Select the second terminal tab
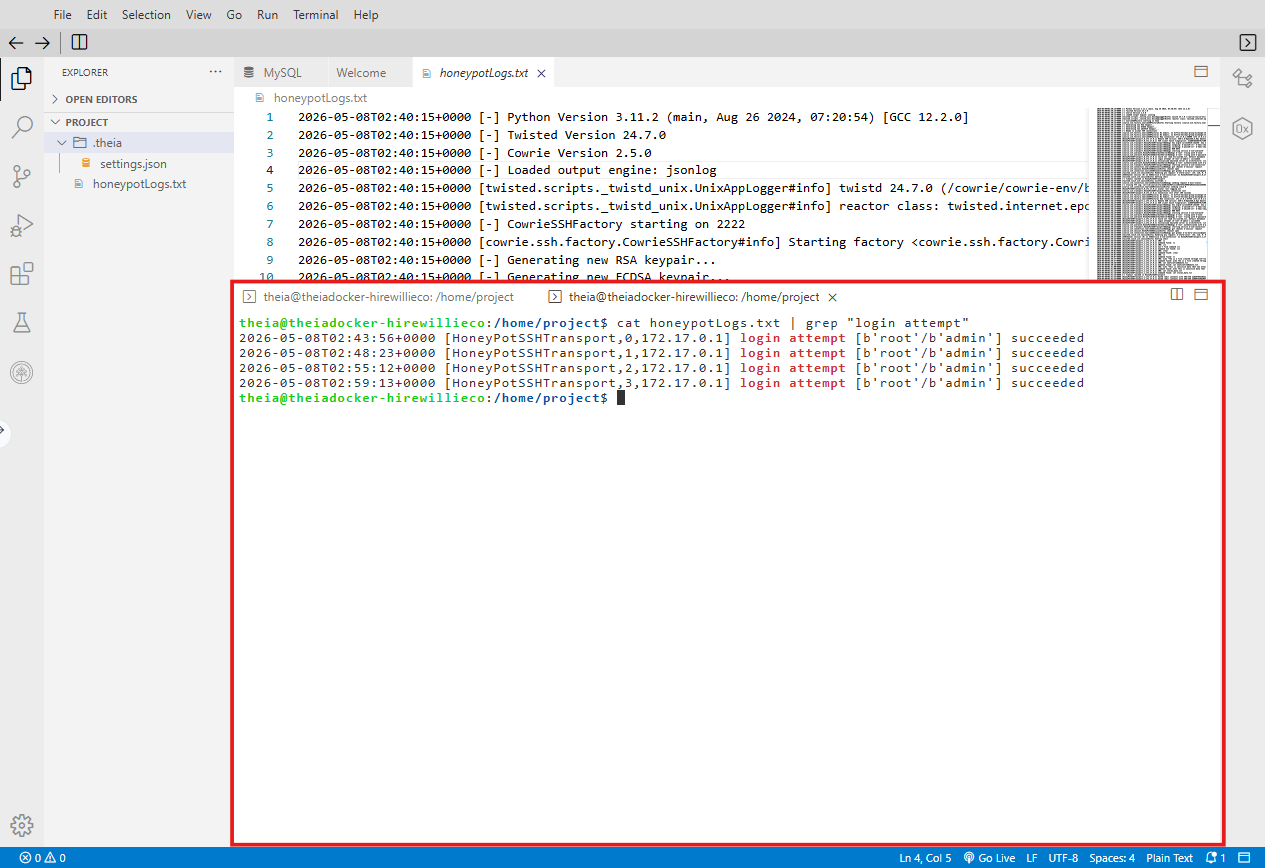Viewport: 1265px width, 868px height. [694, 297]
